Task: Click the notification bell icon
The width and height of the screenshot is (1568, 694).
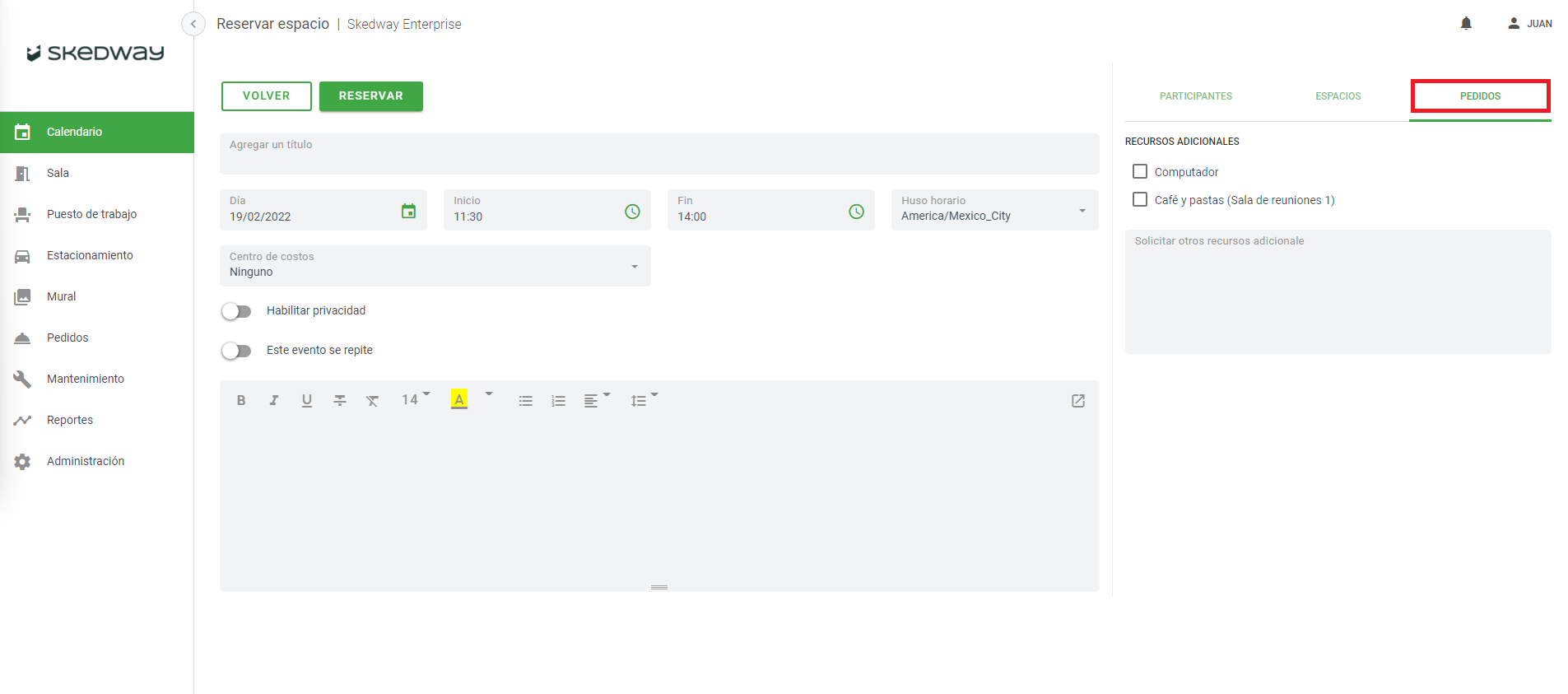Action: pos(1466,24)
